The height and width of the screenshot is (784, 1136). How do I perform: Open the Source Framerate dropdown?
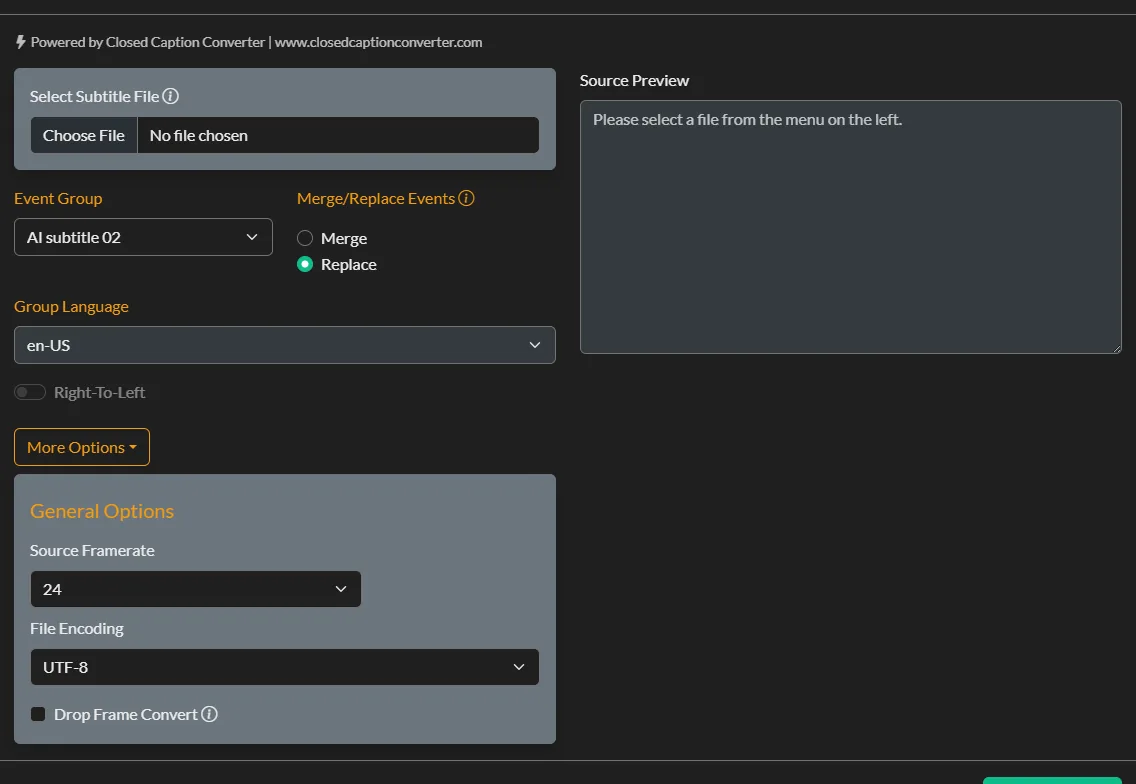pyautogui.click(x=196, y=589)
